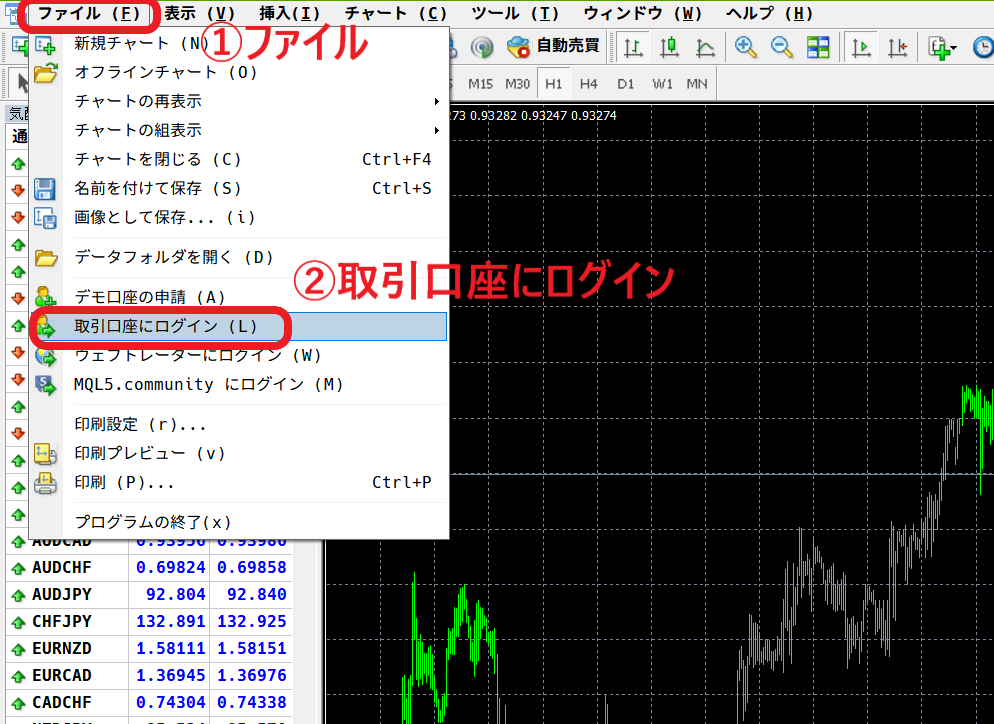This screenshot has height=724, width=994.
Task: Click the tile windows grid icon
Action: coord(818,47)
